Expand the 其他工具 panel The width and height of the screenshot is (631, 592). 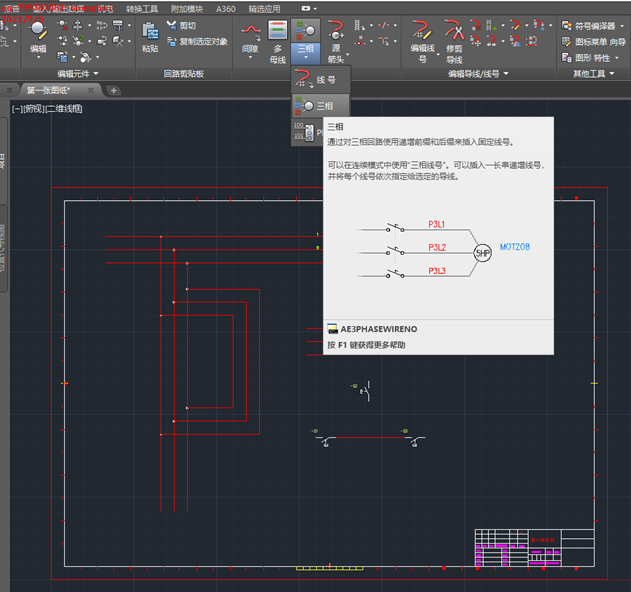click(x=594, y=74)
